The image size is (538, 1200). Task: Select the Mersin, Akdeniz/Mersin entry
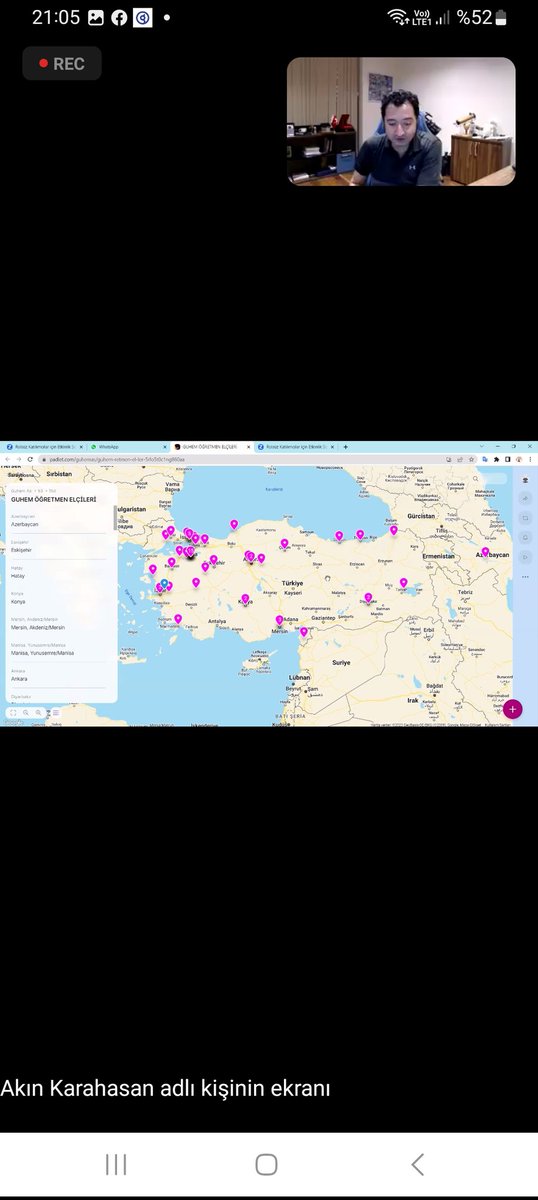[60, 624]
